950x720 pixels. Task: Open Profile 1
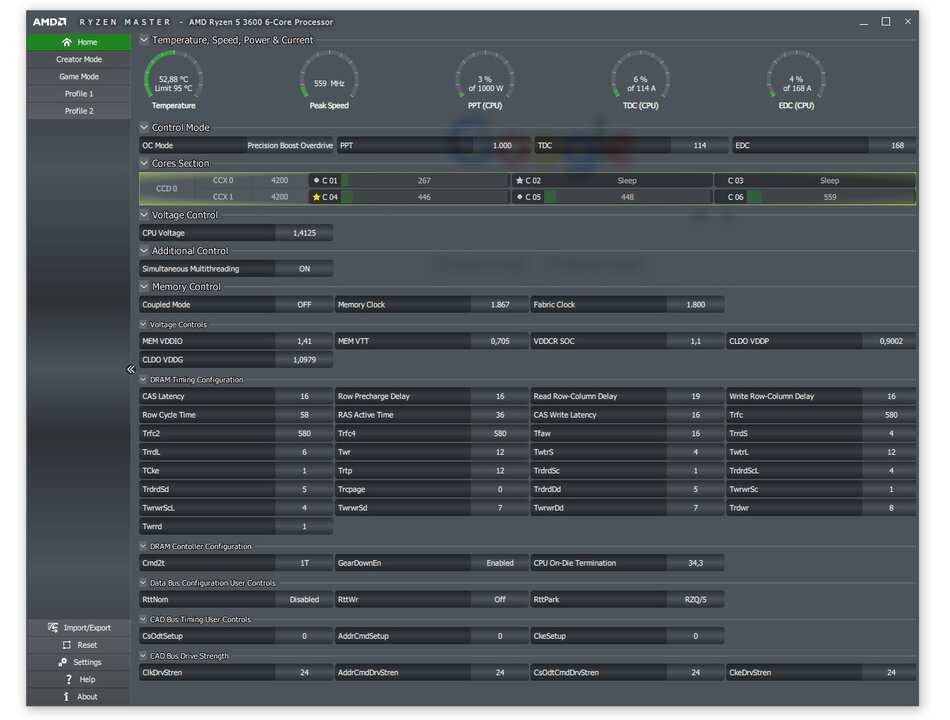tap(79, 94)
